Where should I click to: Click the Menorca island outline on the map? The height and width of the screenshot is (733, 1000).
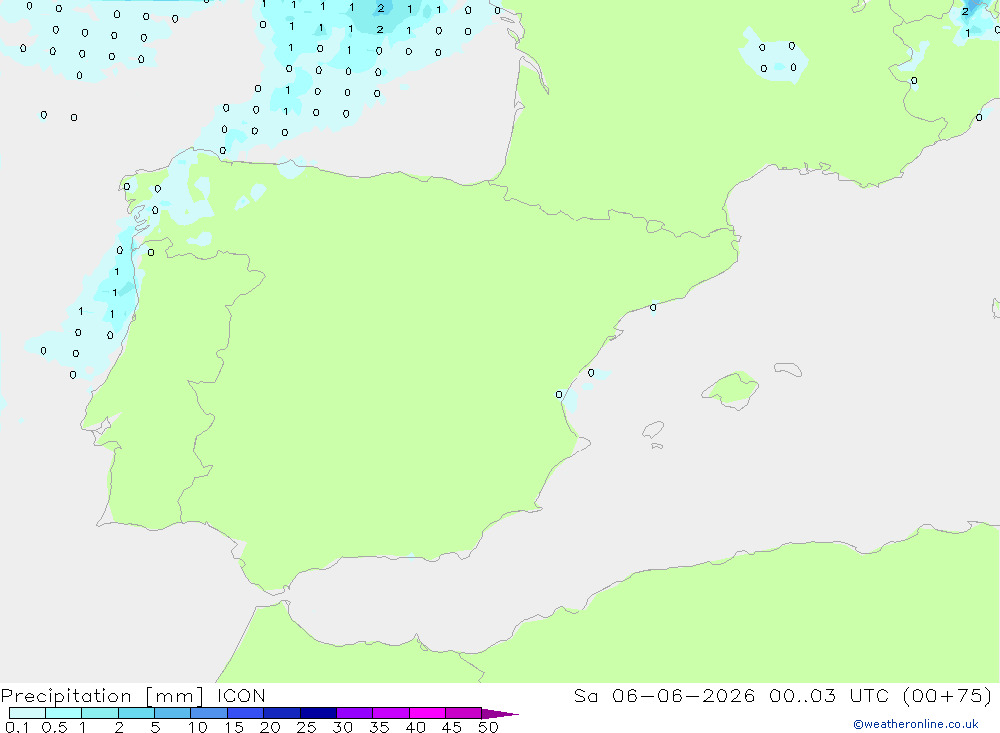point(788,369)
